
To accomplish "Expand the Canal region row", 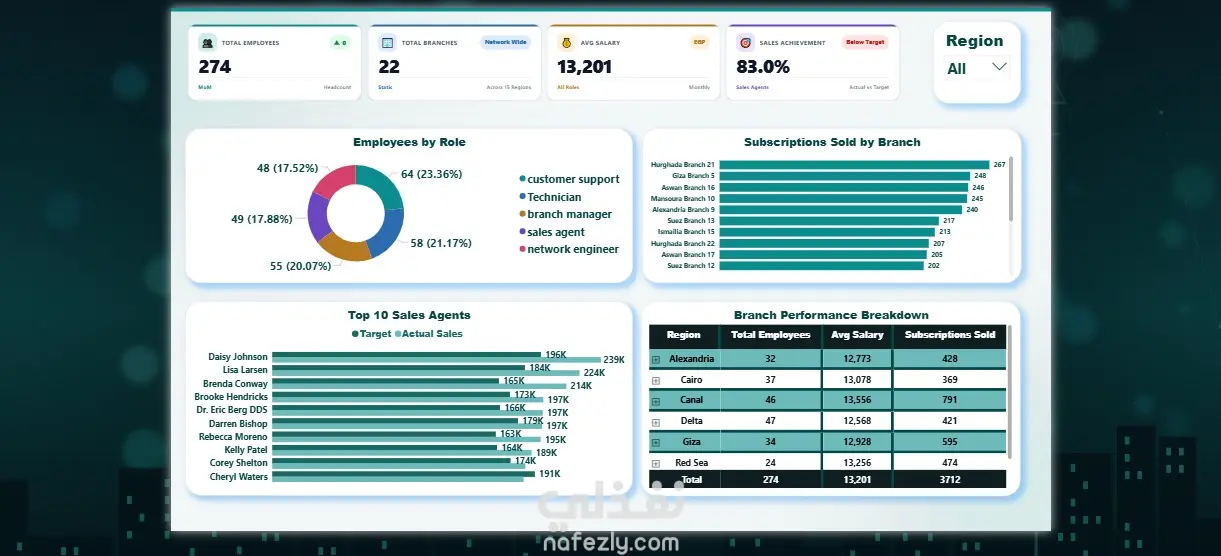I will [x=656, y=401].
